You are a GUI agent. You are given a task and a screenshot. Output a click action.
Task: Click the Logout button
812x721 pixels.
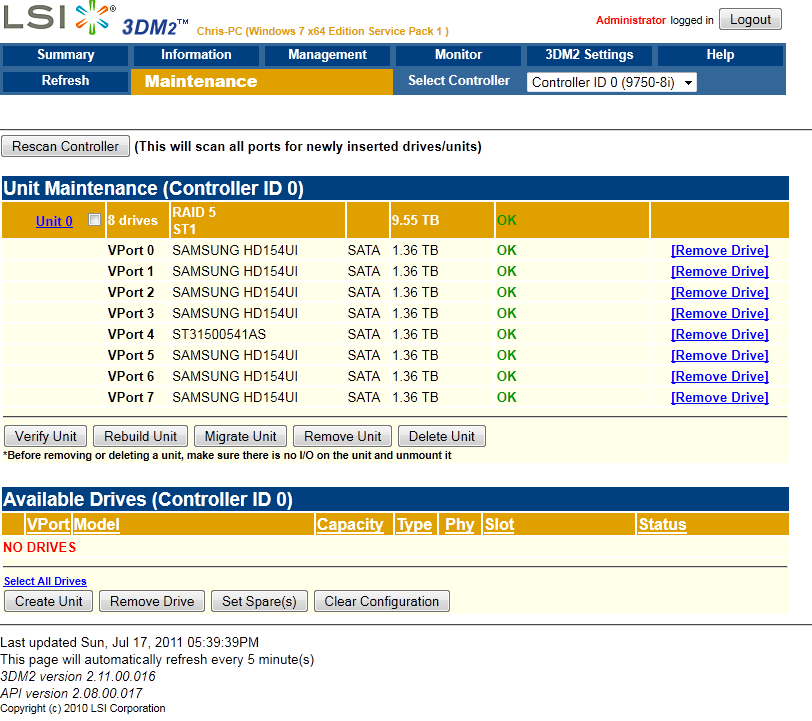(750, 20)
